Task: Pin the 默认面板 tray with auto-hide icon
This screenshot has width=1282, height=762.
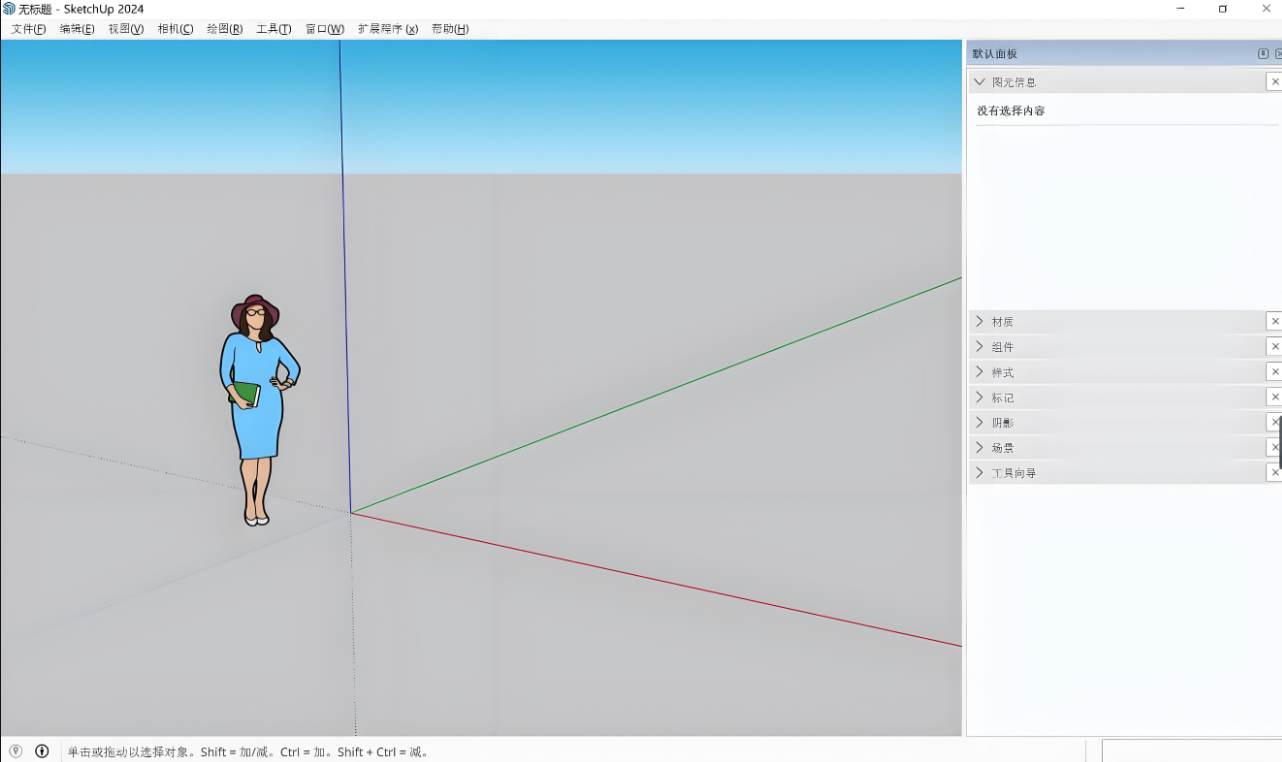Action: point(1263,54)
